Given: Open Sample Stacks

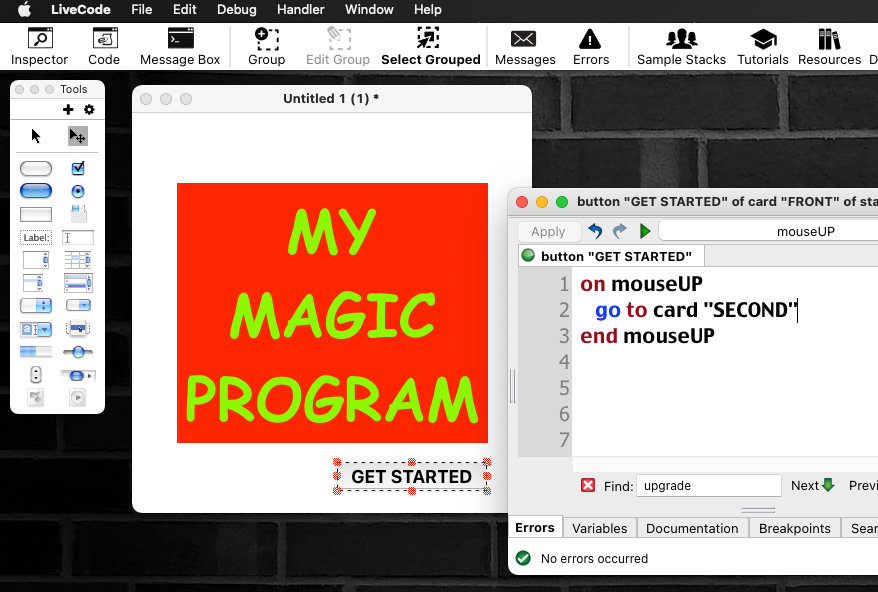Looking at the screenshot, I should coord(681,46).
